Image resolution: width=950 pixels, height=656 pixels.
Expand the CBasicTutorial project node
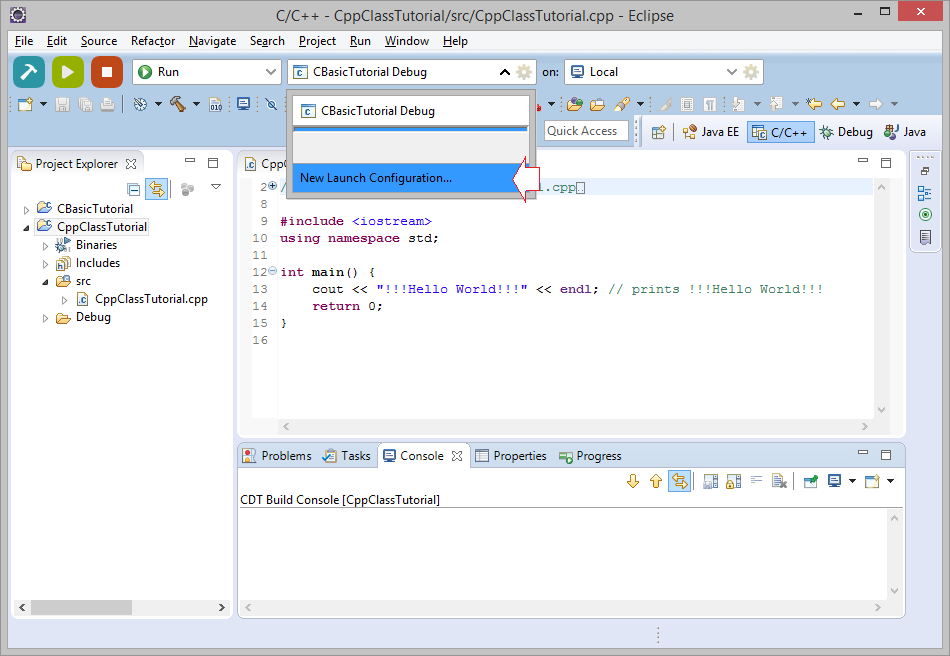pyautogui.click(x=26, y=210)
